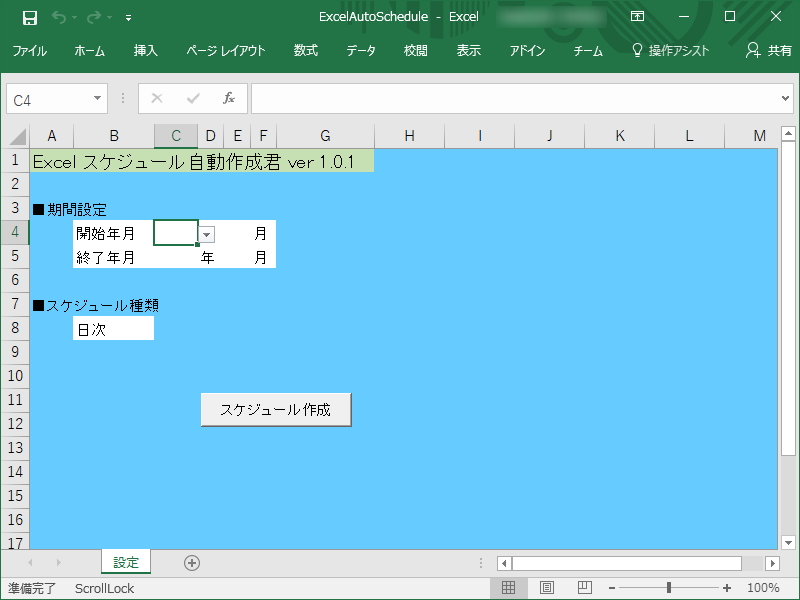The height and width of the screenshot is (600, 800).
Task: Select the 日次 schedule type cell
Action: click(x=113, y=329)
